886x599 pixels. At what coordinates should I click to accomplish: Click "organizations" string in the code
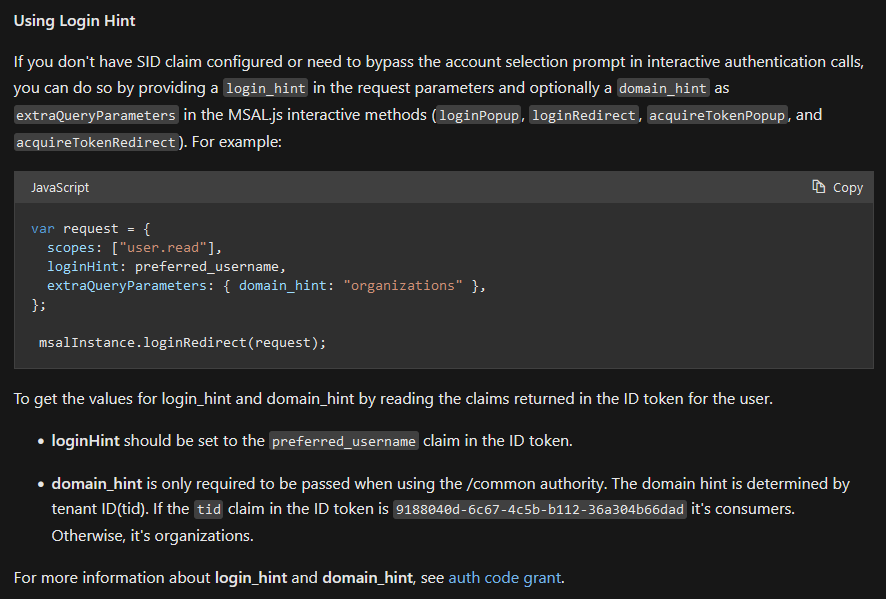(x=403, y=285)
